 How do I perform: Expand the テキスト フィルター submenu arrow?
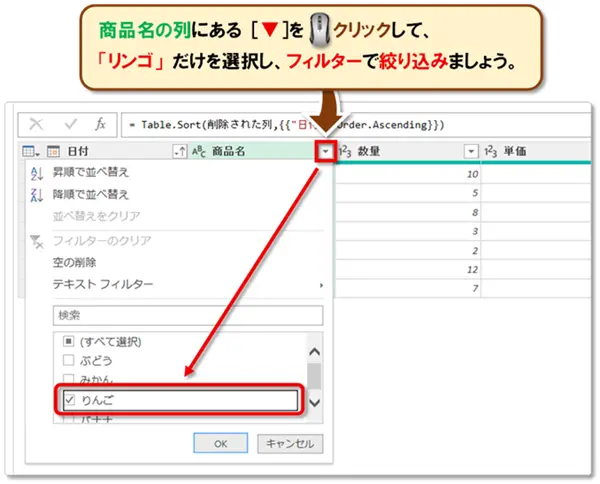(321, 285)
